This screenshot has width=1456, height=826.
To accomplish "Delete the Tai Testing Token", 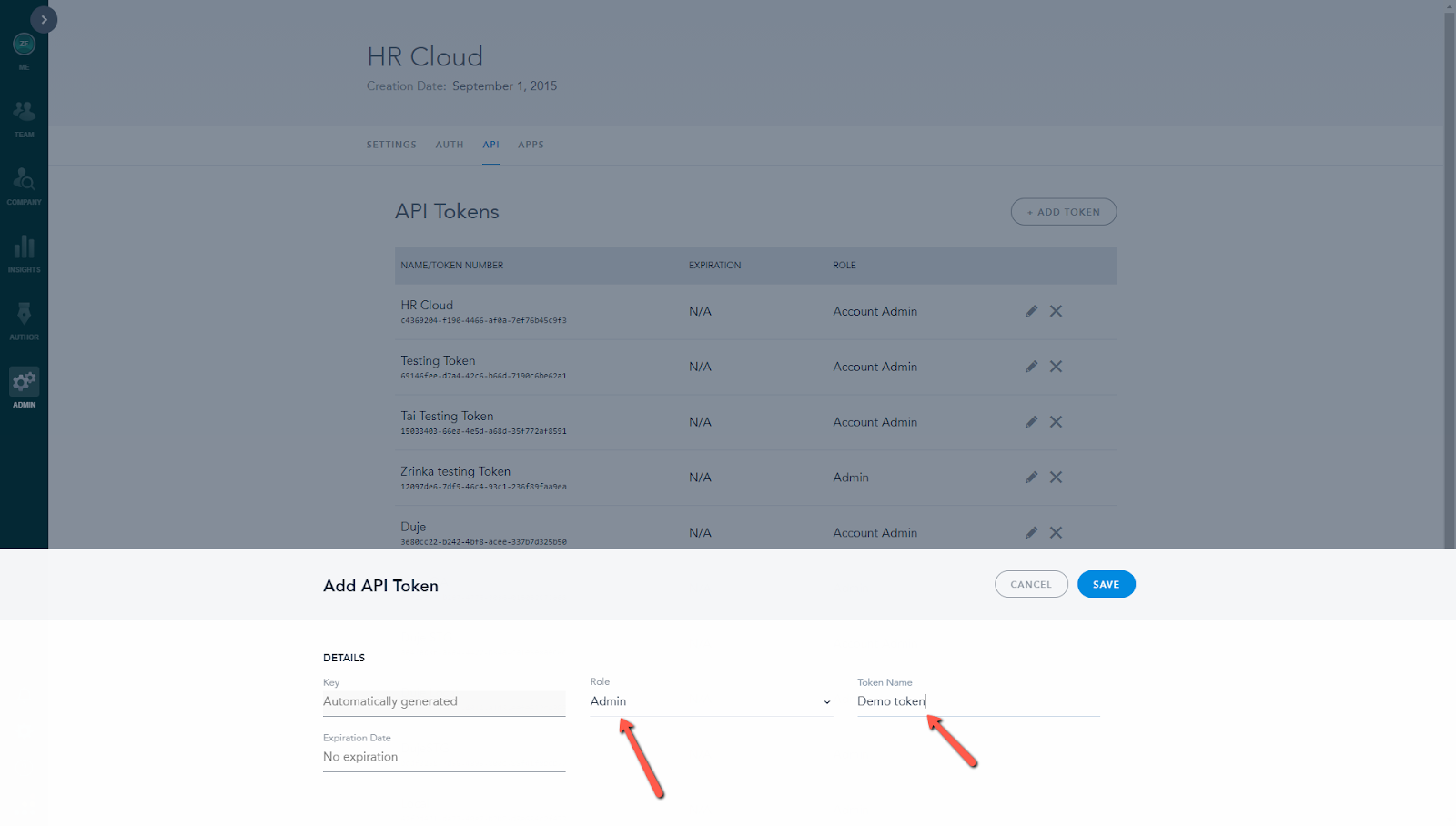I will click(x=1056, y=422).
